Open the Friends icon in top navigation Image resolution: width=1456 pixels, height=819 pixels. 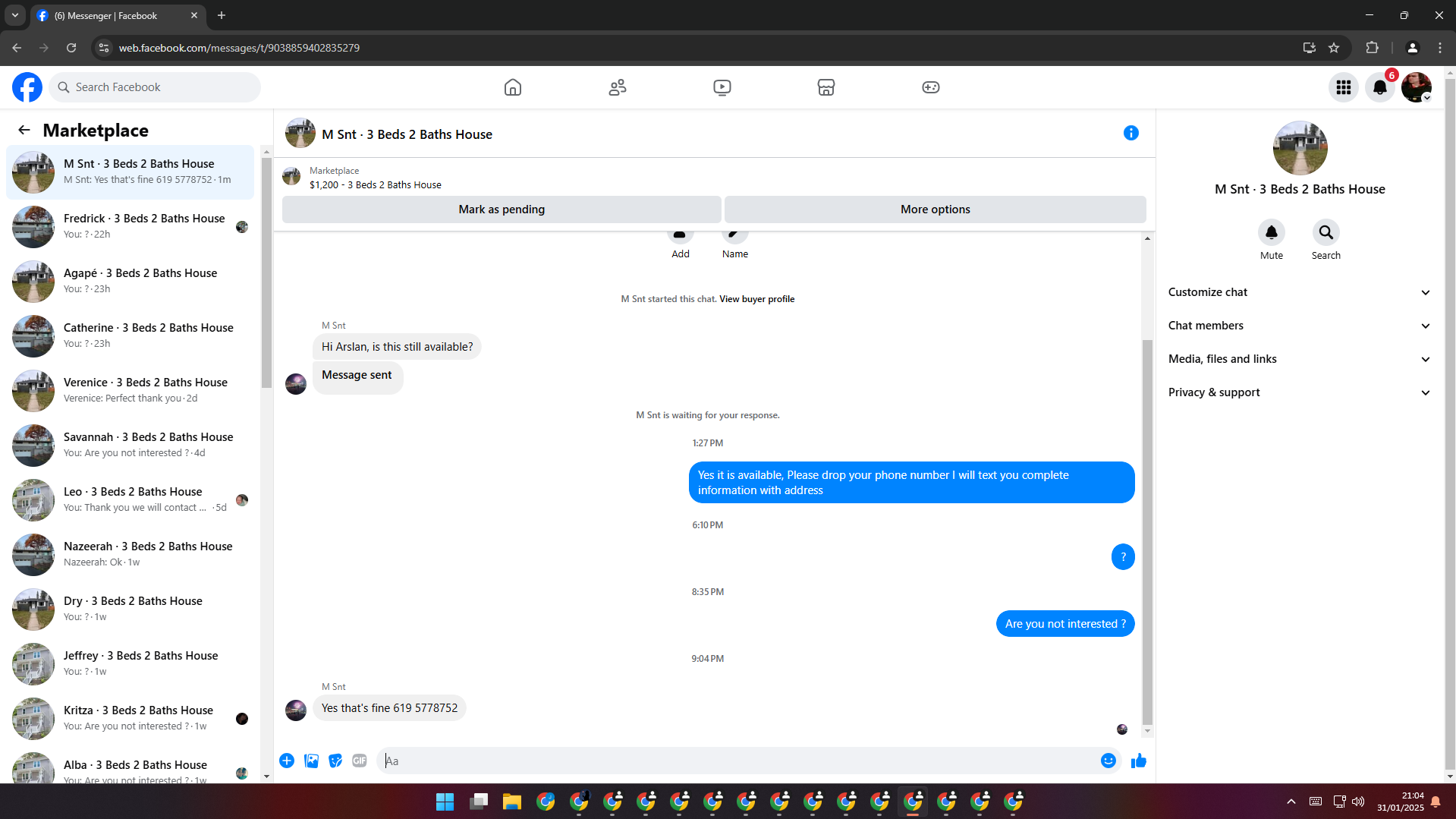tap(618, 87)
